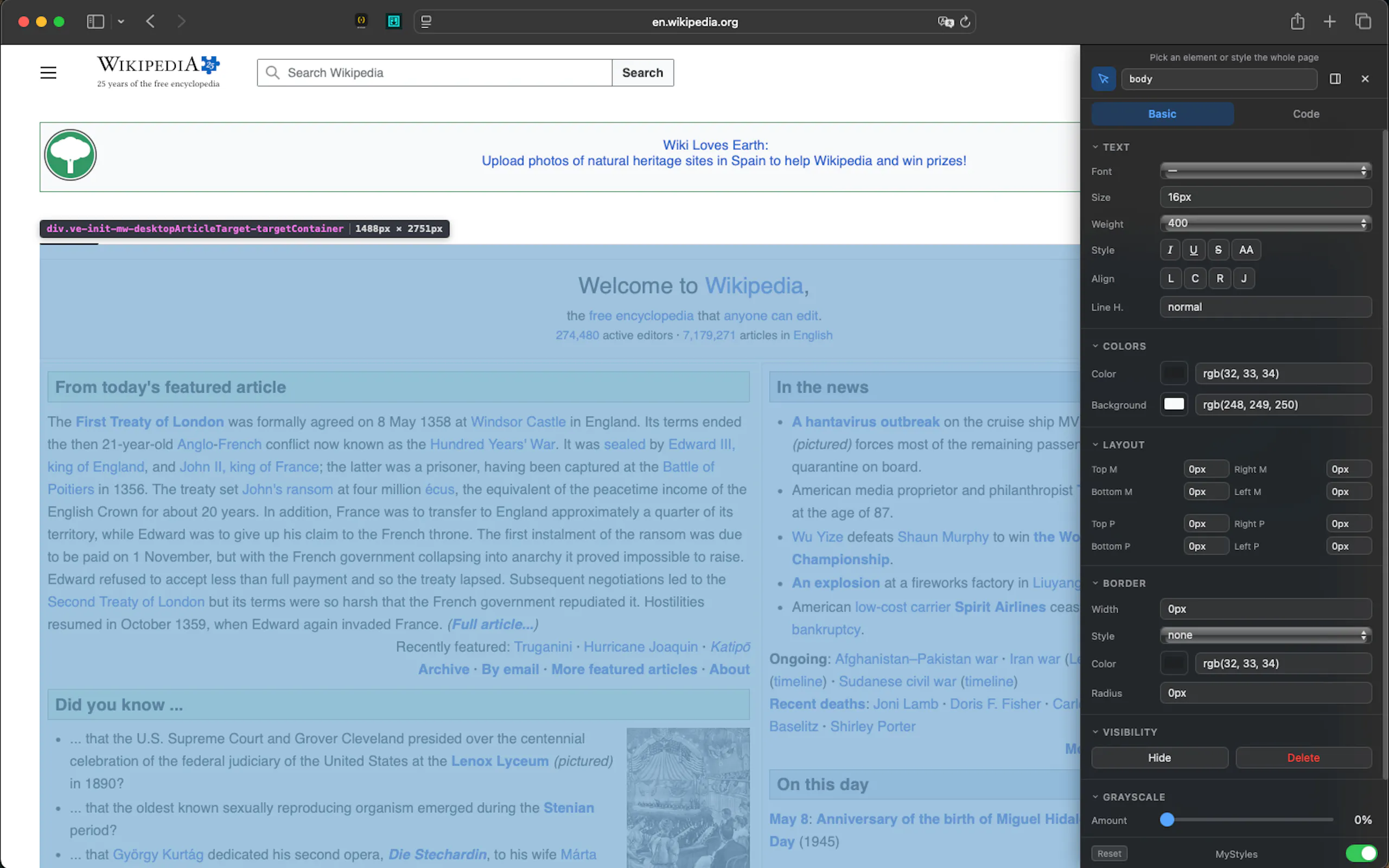Align text left with L button
The width and height of the screenshot is (1389, 868).
(x=1170, y=278)
